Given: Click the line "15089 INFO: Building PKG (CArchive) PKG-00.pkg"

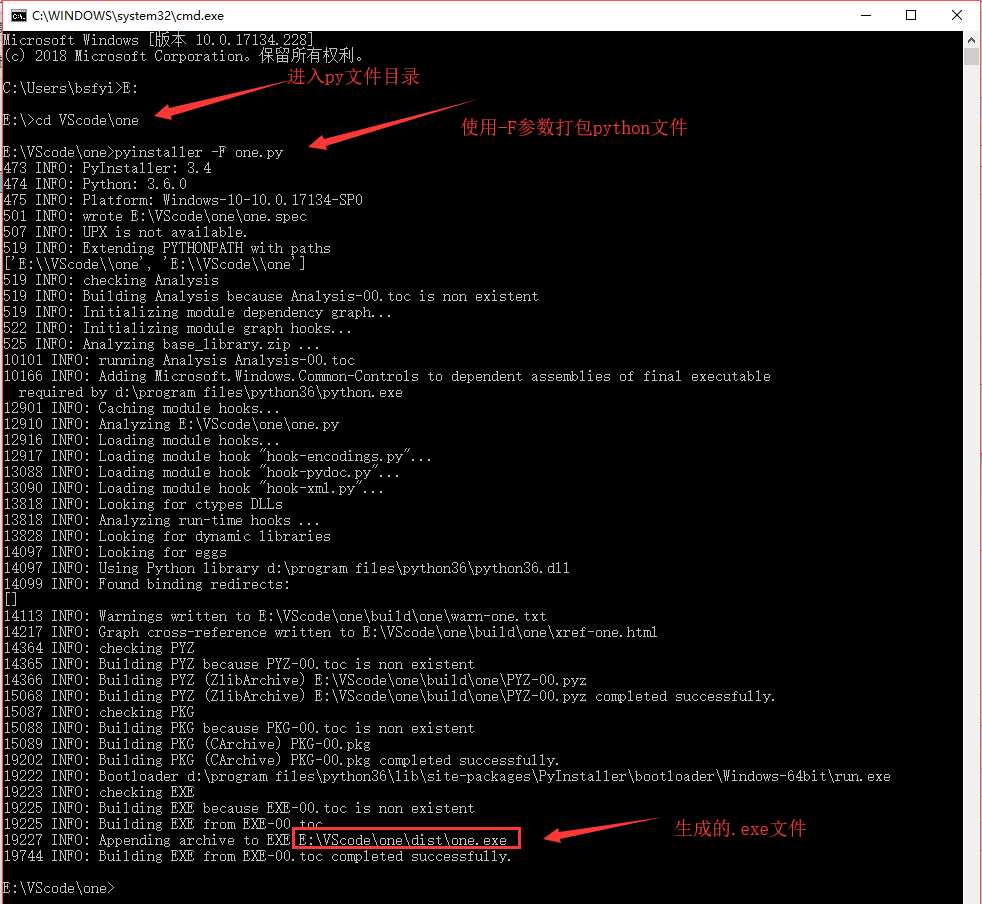Looking at the screenshot, I should (187, 744).
